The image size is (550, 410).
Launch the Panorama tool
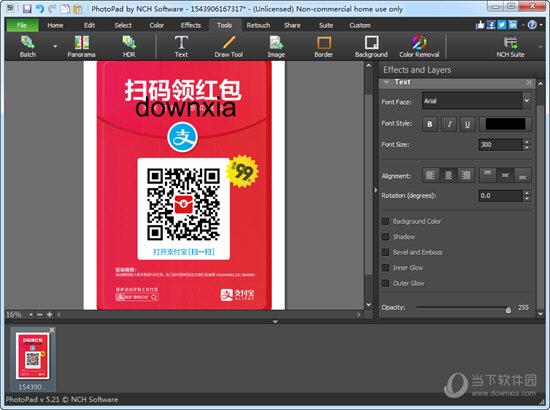pos(81,47)
